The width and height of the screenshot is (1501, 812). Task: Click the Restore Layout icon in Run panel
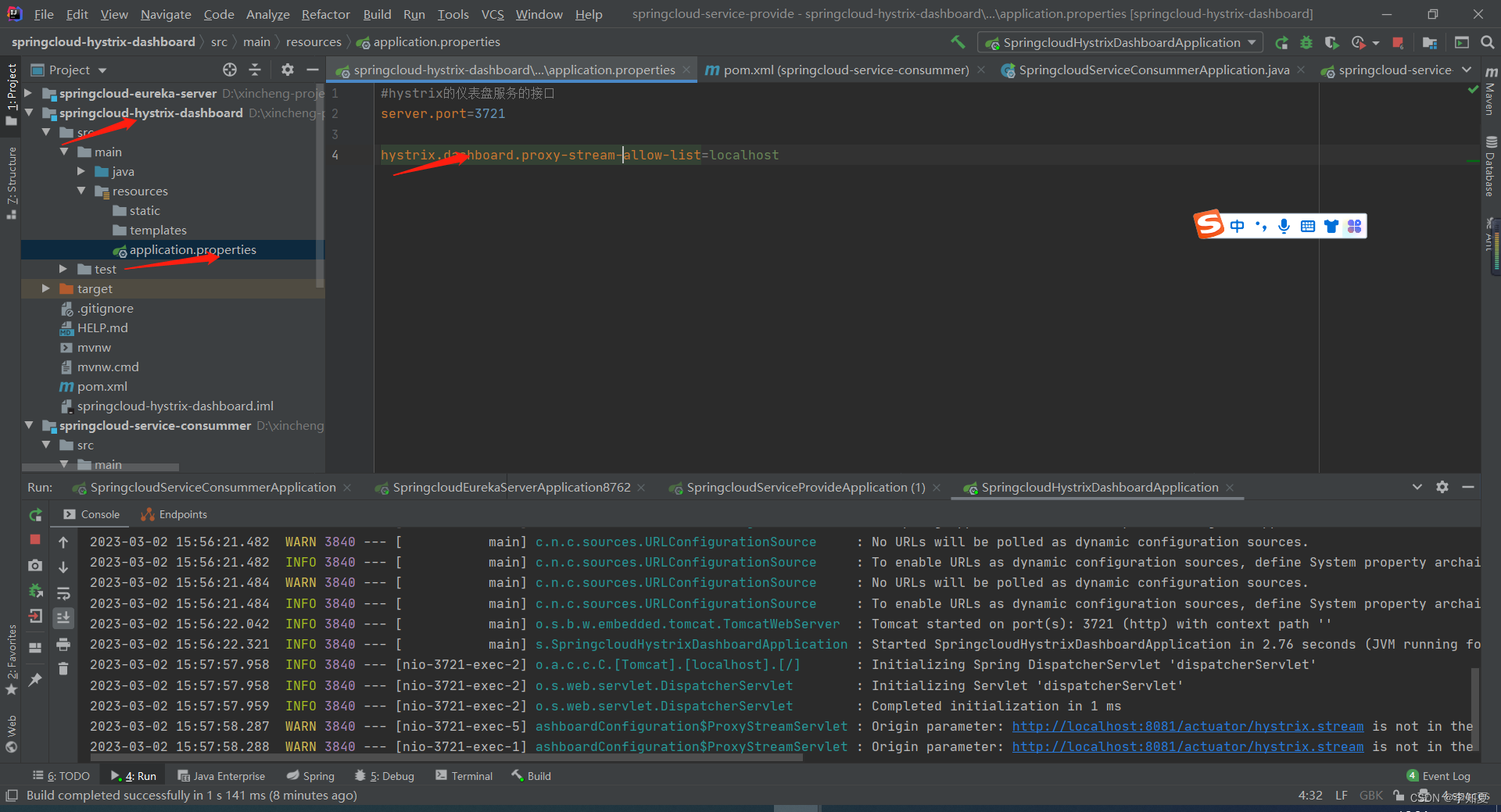click(35, 647)
